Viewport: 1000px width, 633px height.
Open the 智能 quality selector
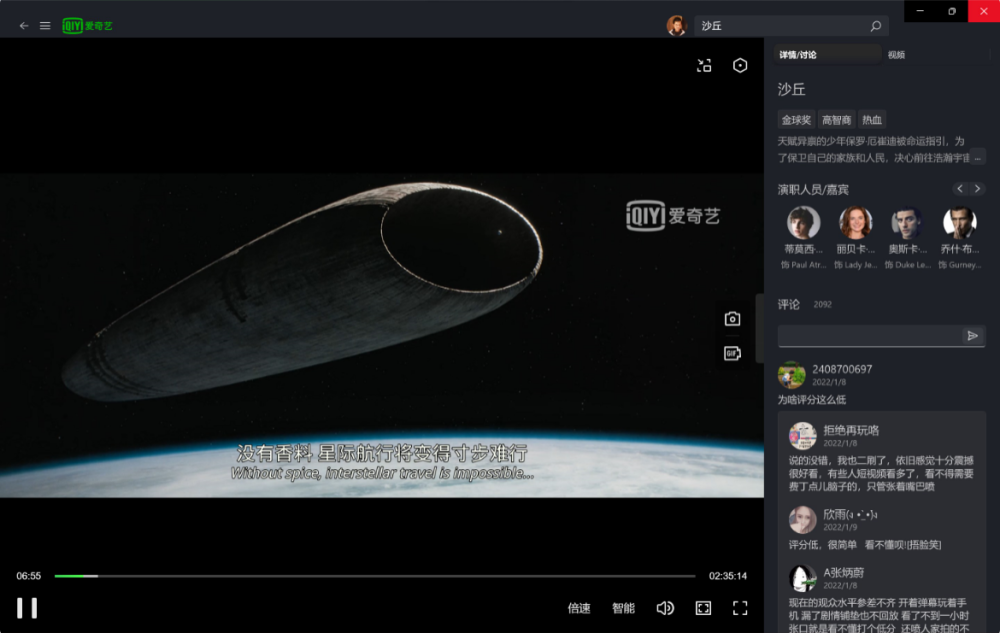(623, 608)
